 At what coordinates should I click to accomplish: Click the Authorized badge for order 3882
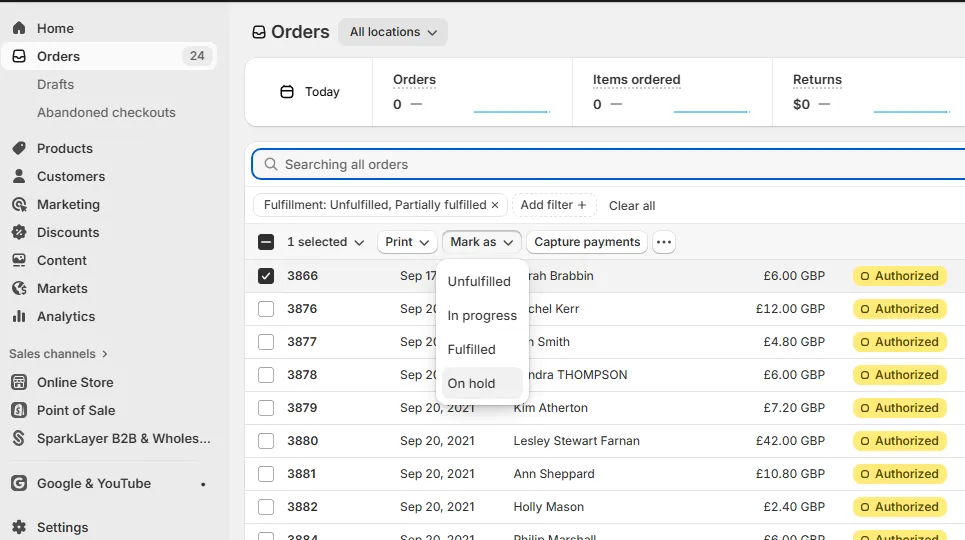[899, 507]
